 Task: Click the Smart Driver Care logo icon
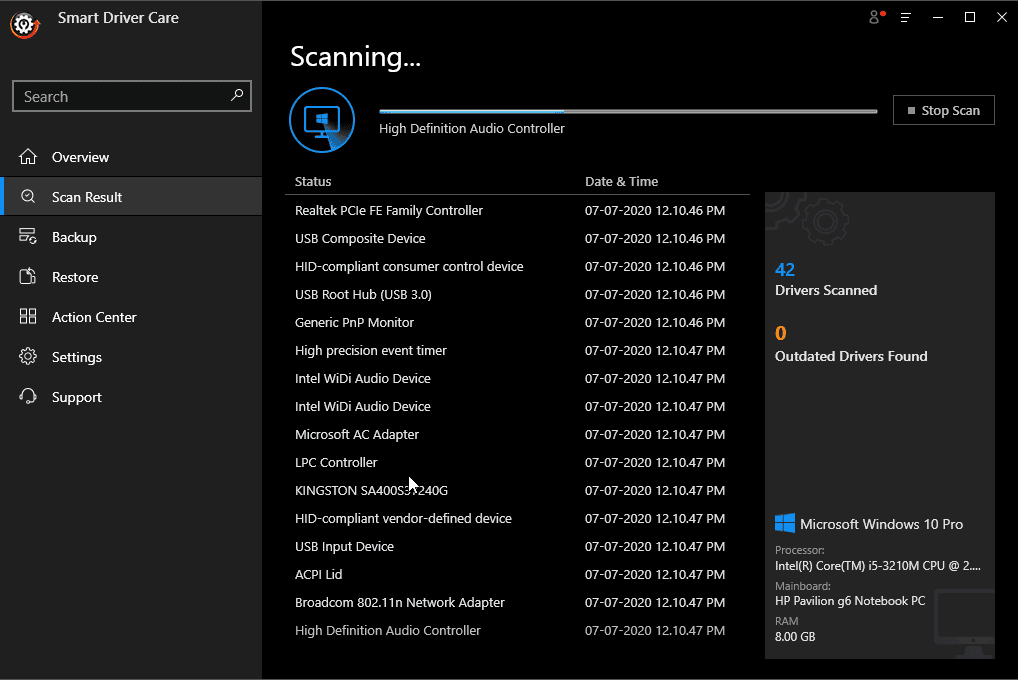(x=25, y=25)
